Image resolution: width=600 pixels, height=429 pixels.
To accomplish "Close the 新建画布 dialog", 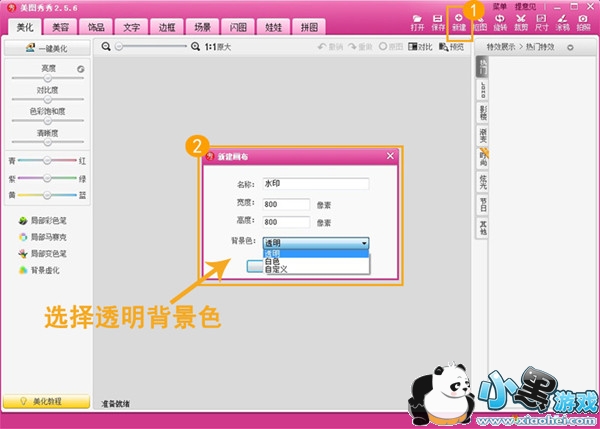I will pos(390,156).
